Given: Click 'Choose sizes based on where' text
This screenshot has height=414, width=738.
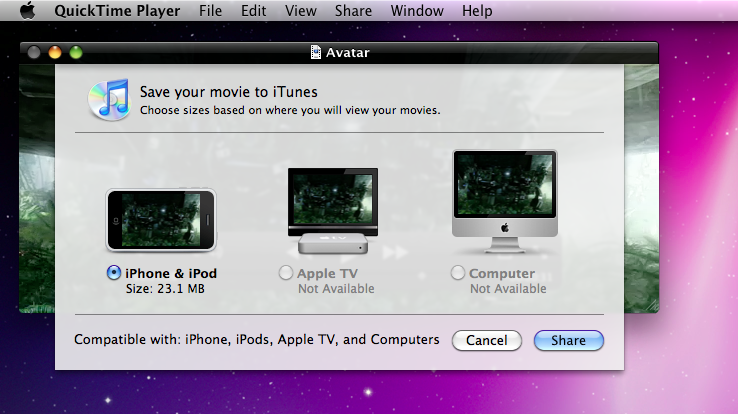Looking at the screenshot, I should 290,111.
